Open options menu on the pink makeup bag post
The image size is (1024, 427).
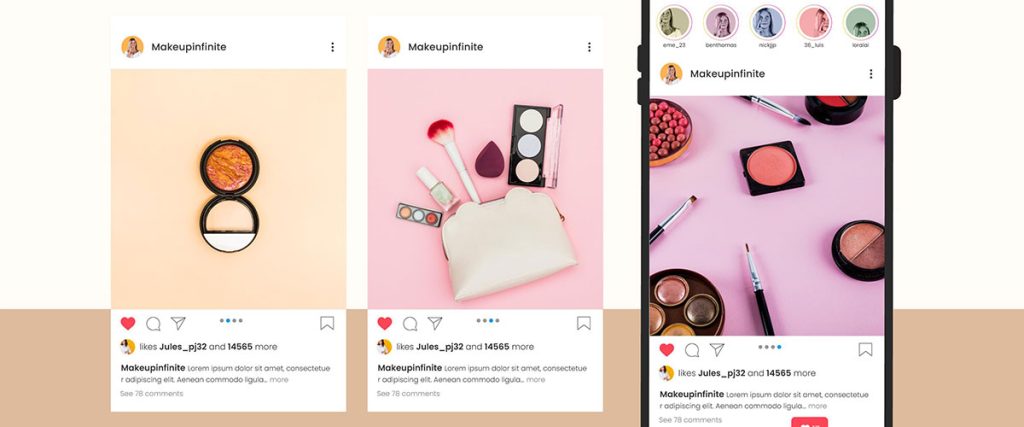pos(589,47)
